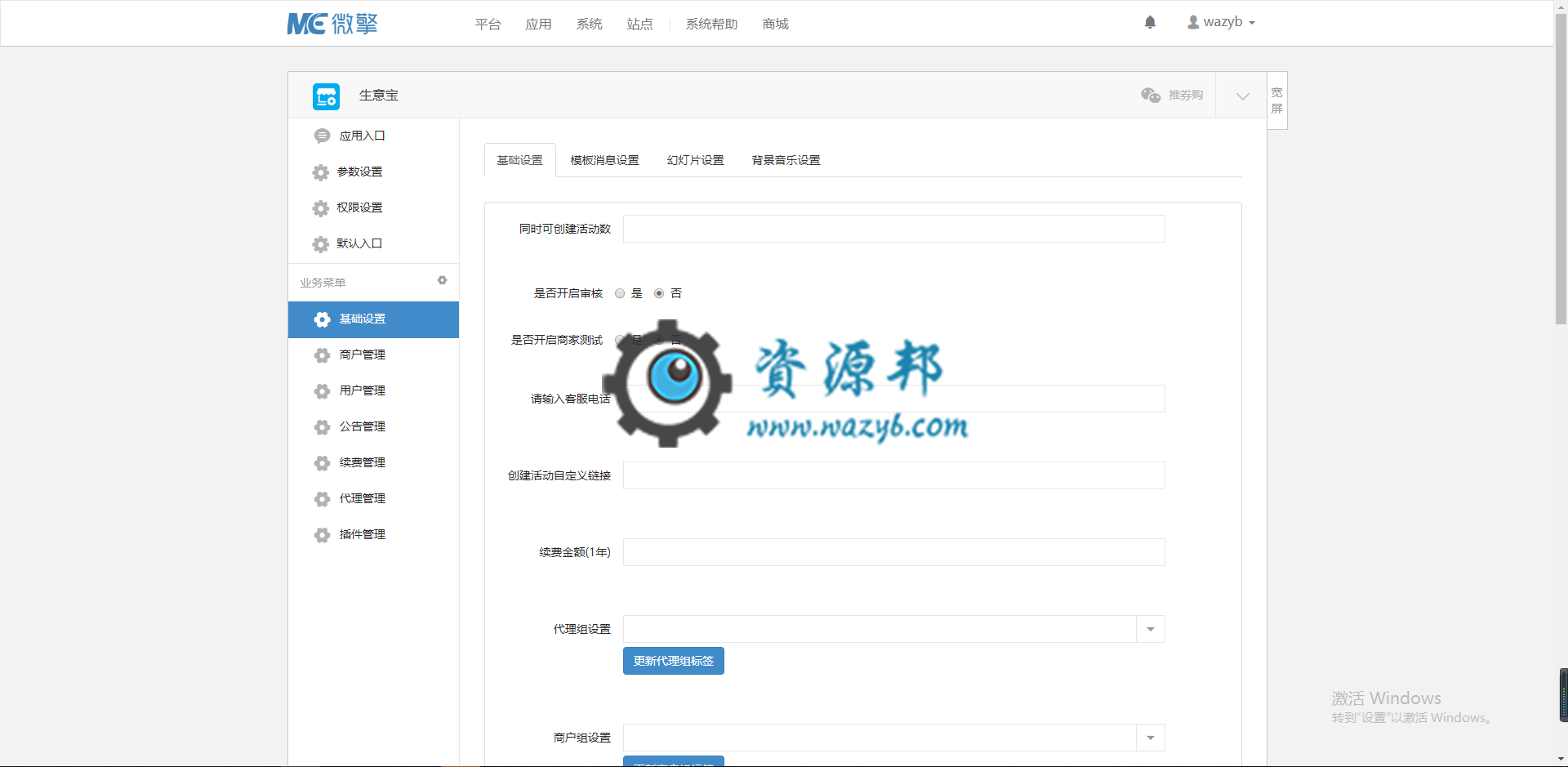Screen dimensions: 1568x767
Task: Toggle the 宽屏 widescreen button
Action: (1277, 100)
